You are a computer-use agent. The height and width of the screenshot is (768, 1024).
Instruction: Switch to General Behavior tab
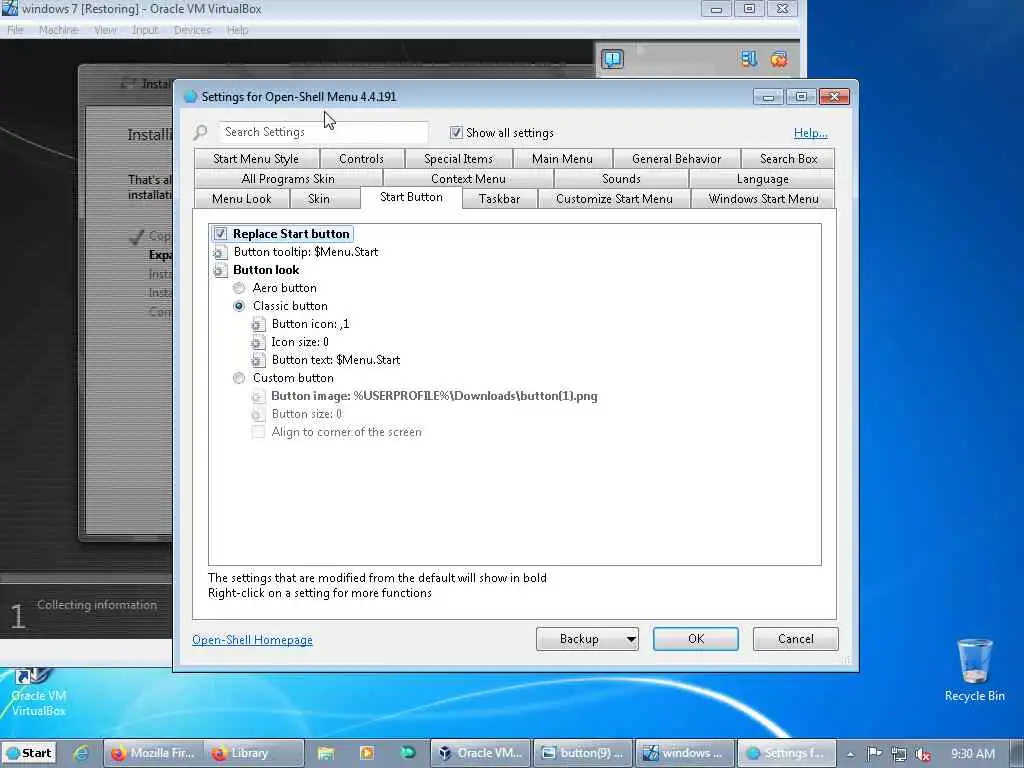pyautogui.click(x=677, y=159)
